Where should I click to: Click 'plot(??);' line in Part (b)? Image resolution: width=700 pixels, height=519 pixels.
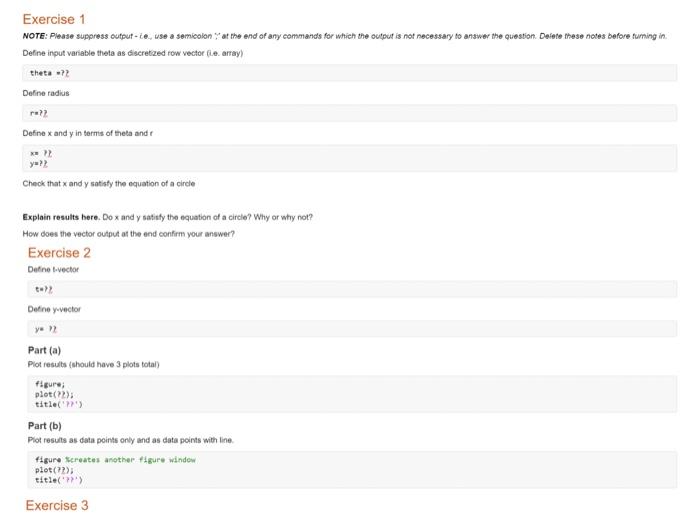click(54, 470)
